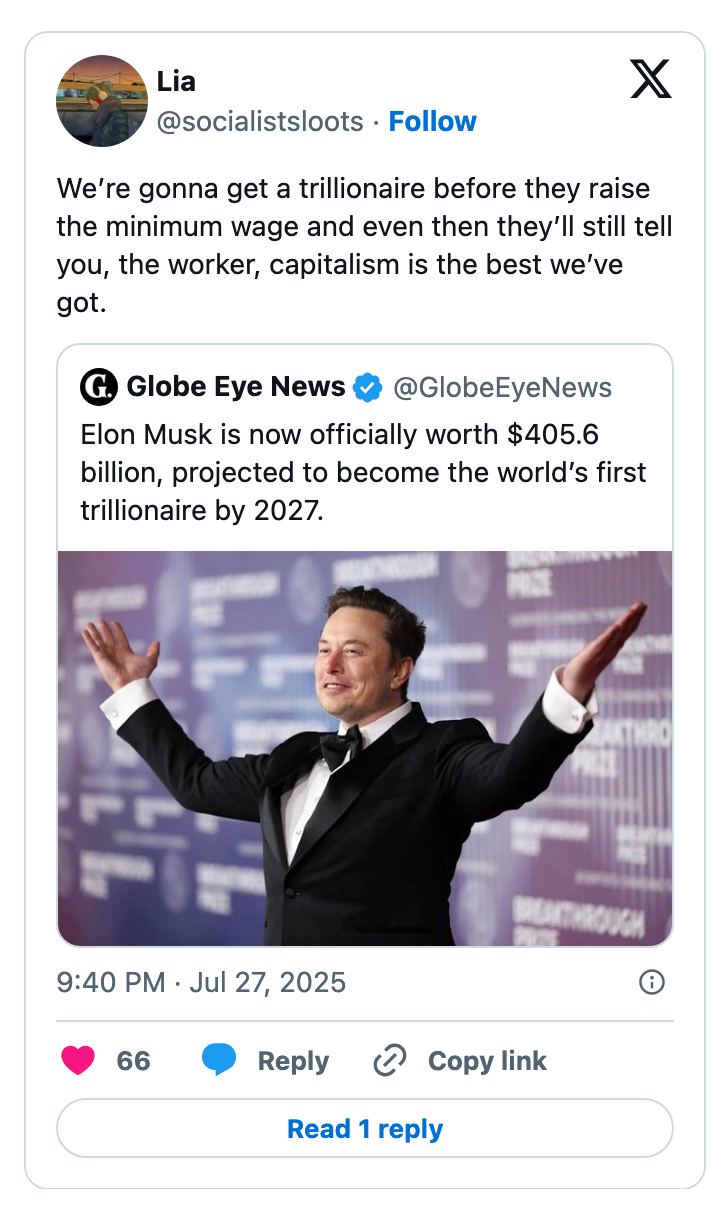Open the tweet info circle icon
The height and width of the screenshot is (1206, 728).
click(651, 982)
